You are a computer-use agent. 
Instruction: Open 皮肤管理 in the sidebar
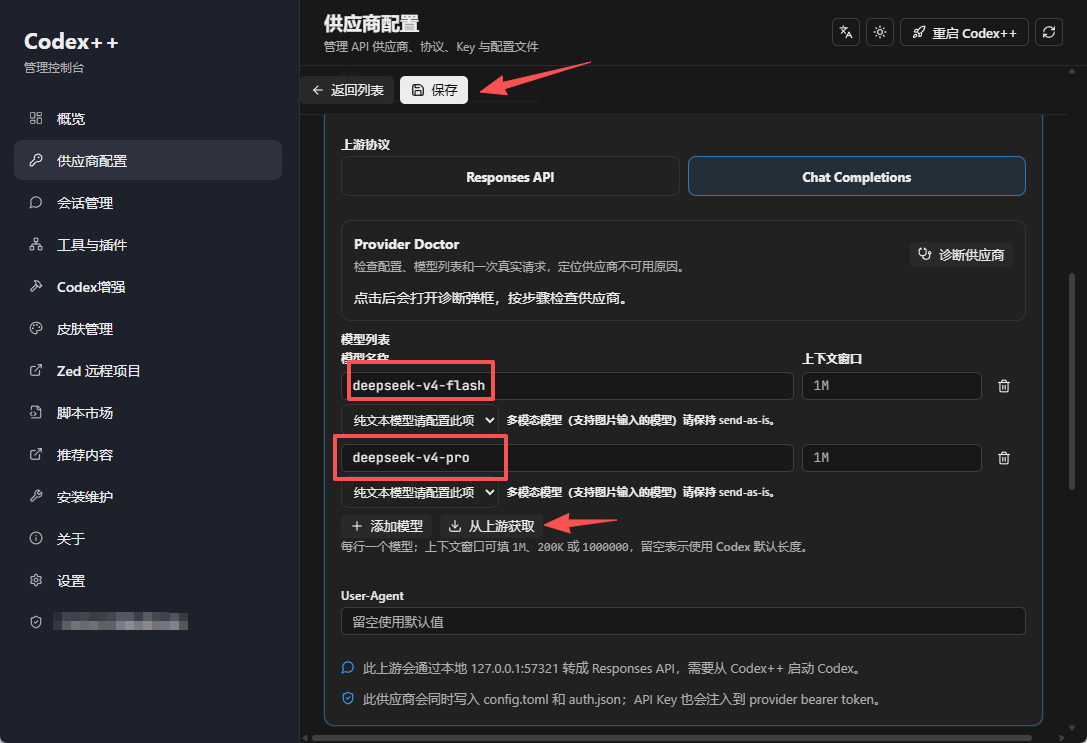[x=148, y=329]
